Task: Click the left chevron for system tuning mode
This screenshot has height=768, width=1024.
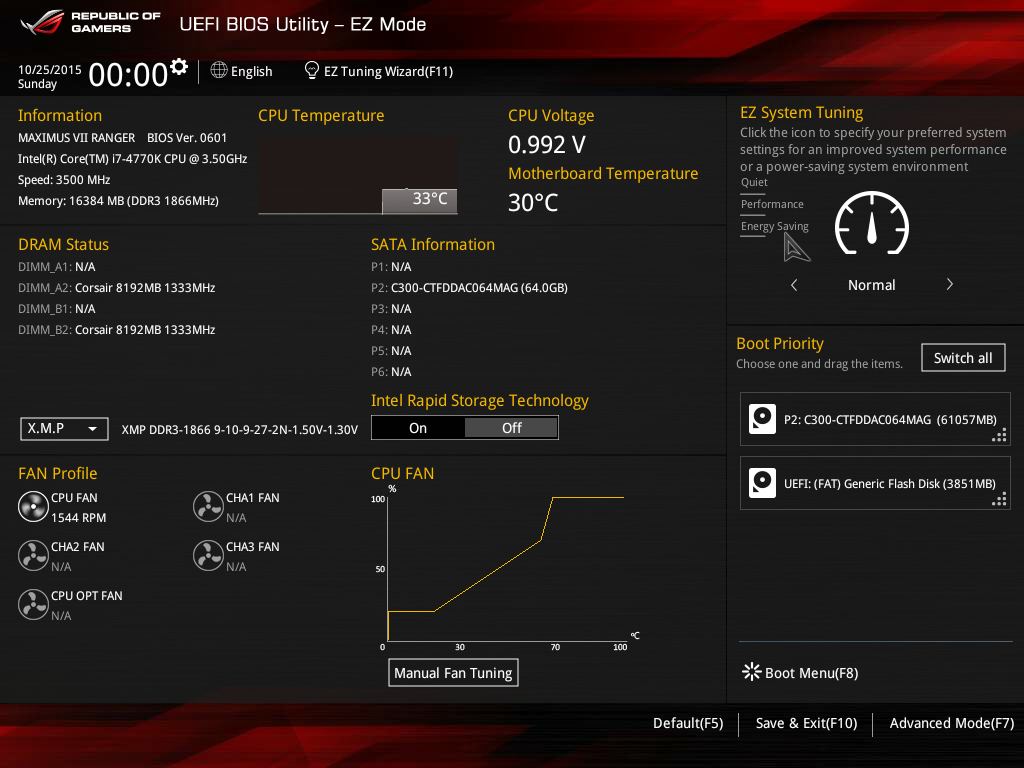Action: click(x=793, y=285)
